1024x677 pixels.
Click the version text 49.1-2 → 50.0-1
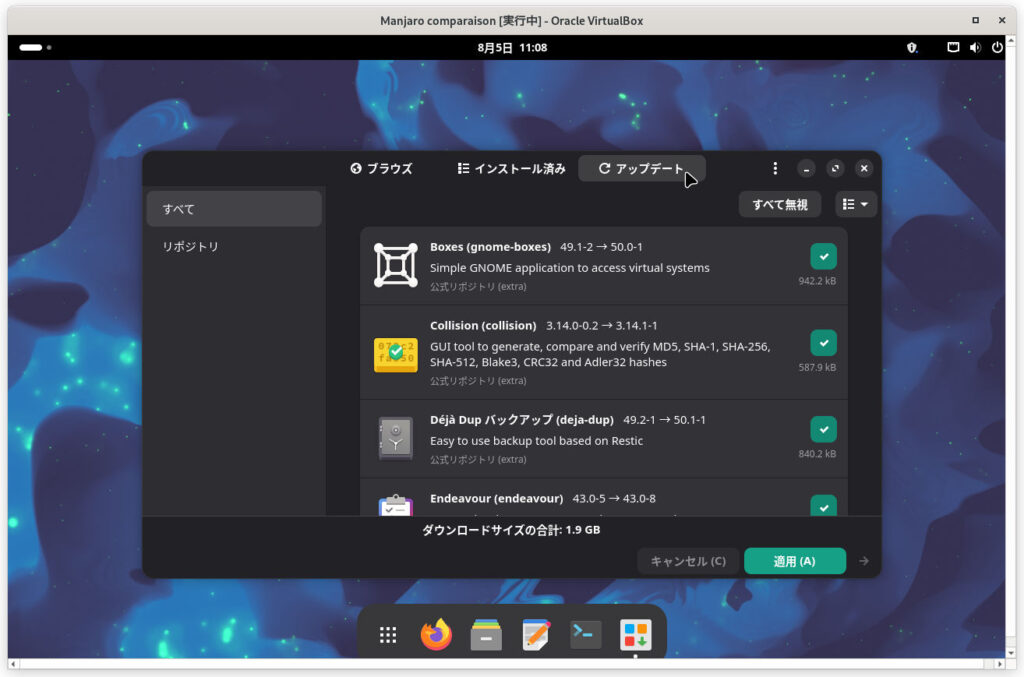click(601, 247)
